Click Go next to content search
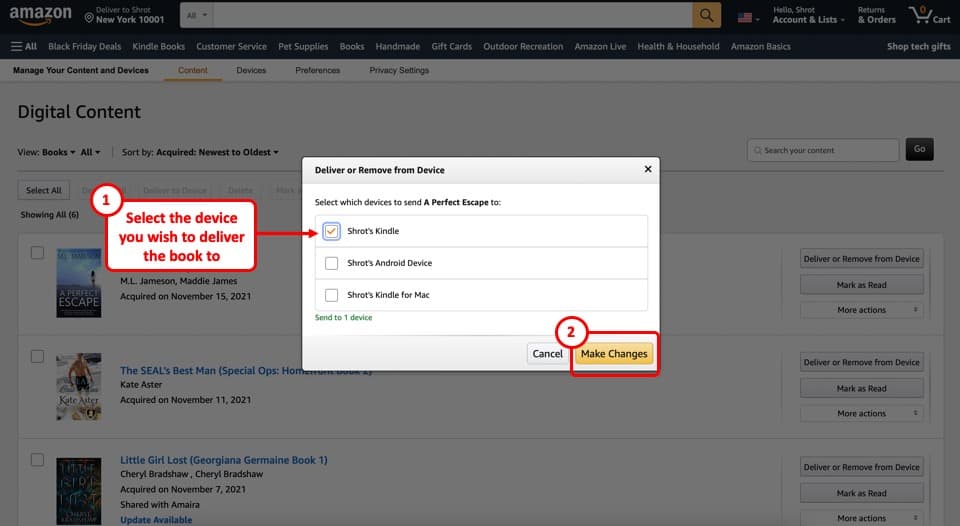 pyautogui.click(x=919, y=149)
